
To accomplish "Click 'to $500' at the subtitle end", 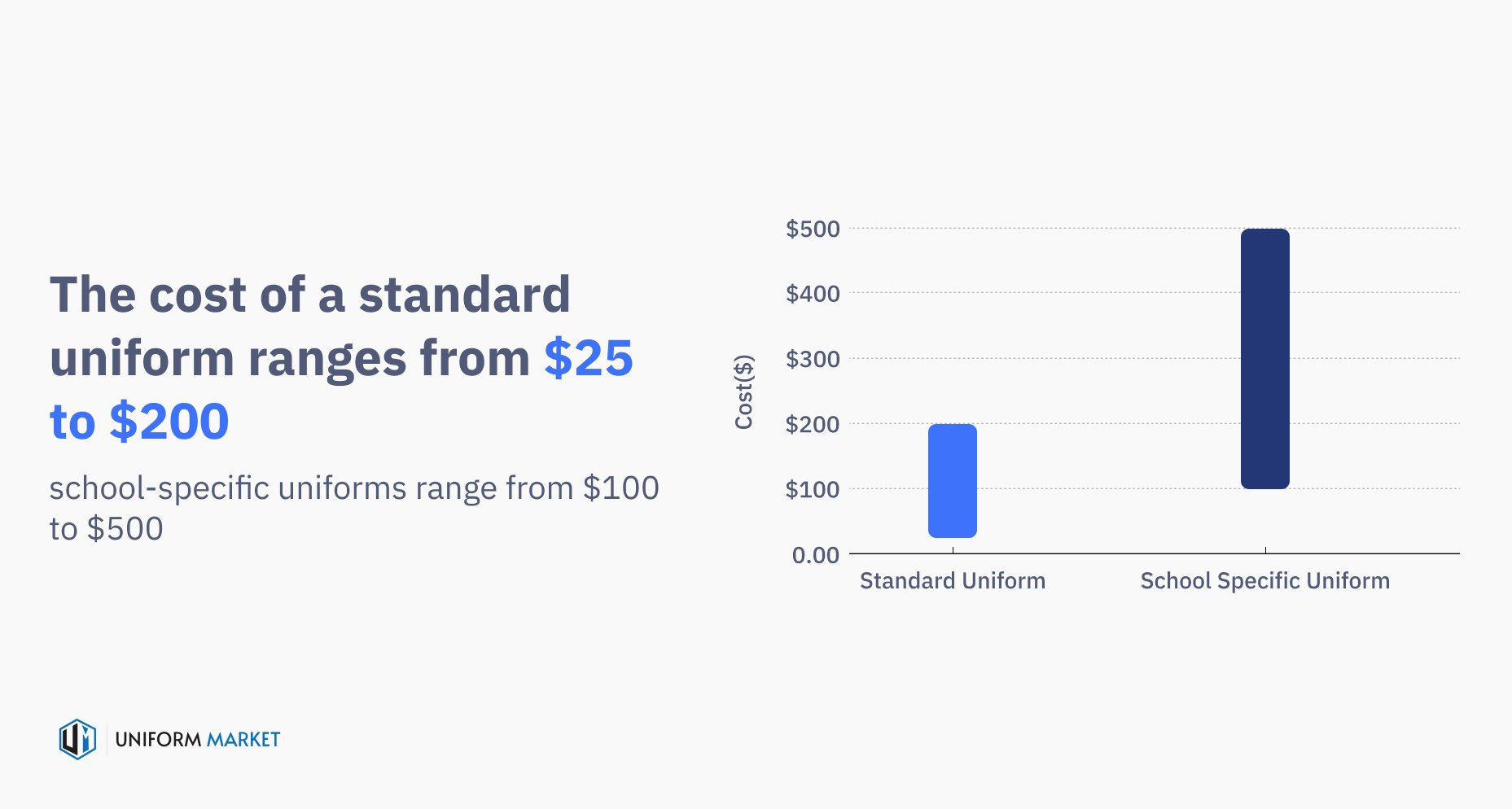I will [106, 529].
